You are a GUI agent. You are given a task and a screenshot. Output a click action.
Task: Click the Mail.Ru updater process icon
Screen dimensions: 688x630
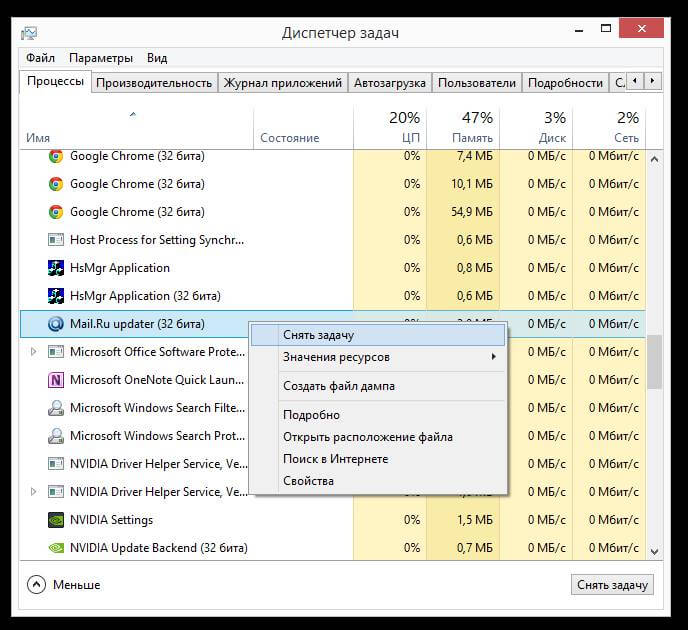pos(56,324)
